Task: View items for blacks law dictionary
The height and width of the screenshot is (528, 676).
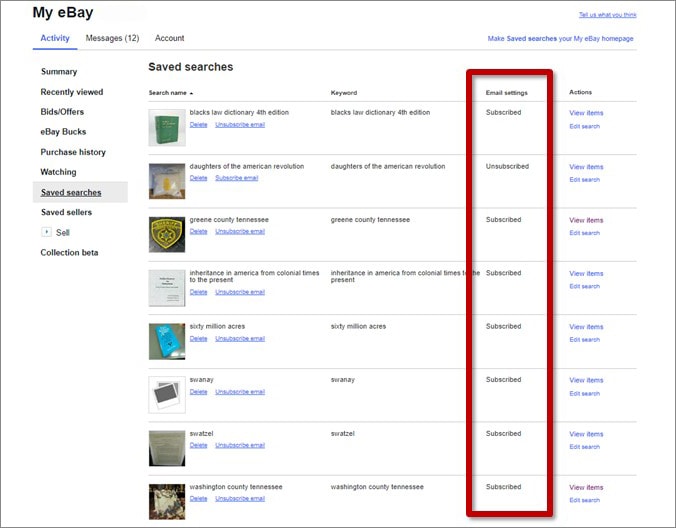Action: [x=586, y=113]
